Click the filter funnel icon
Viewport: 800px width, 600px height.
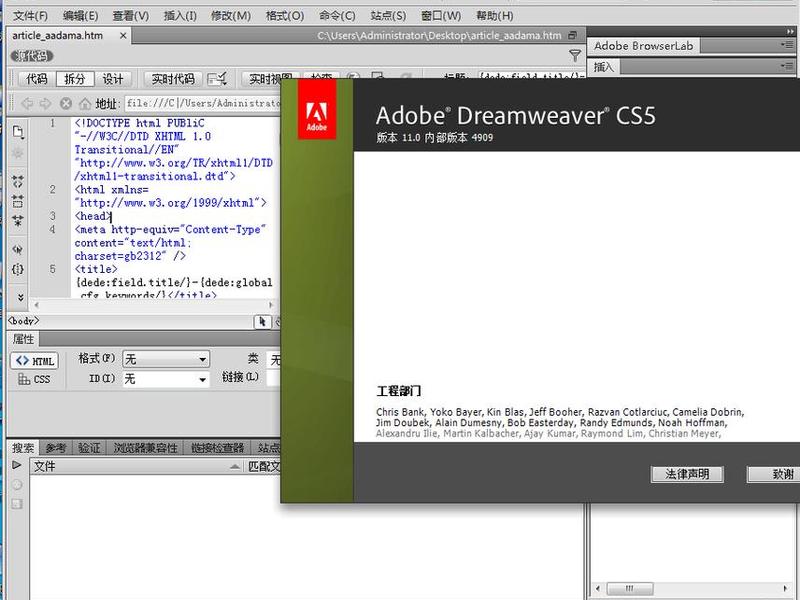click(574, 56)
